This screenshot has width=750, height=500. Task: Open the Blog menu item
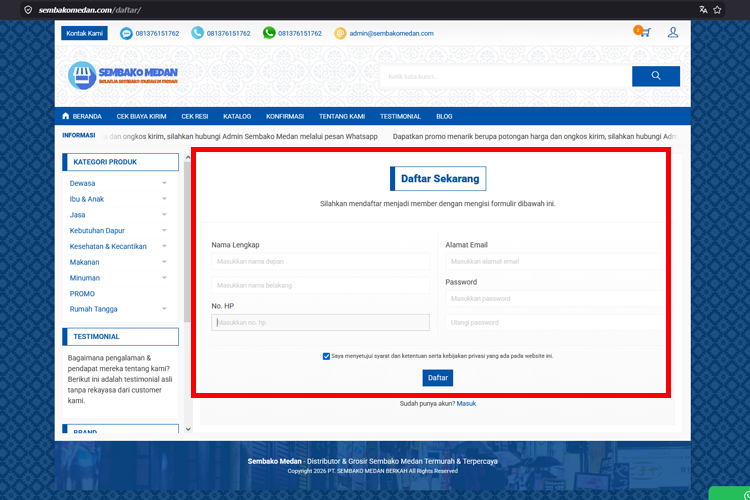click(x=444, y=116)
